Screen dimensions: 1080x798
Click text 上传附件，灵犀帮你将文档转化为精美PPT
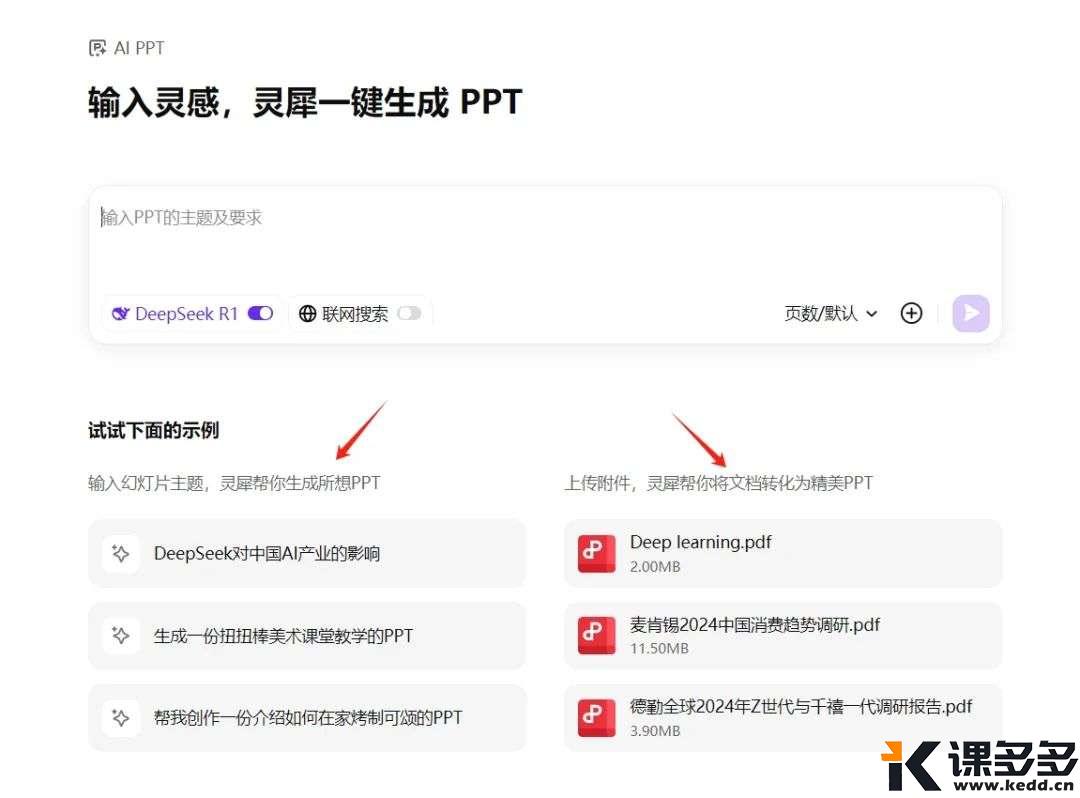click(718, 483)
